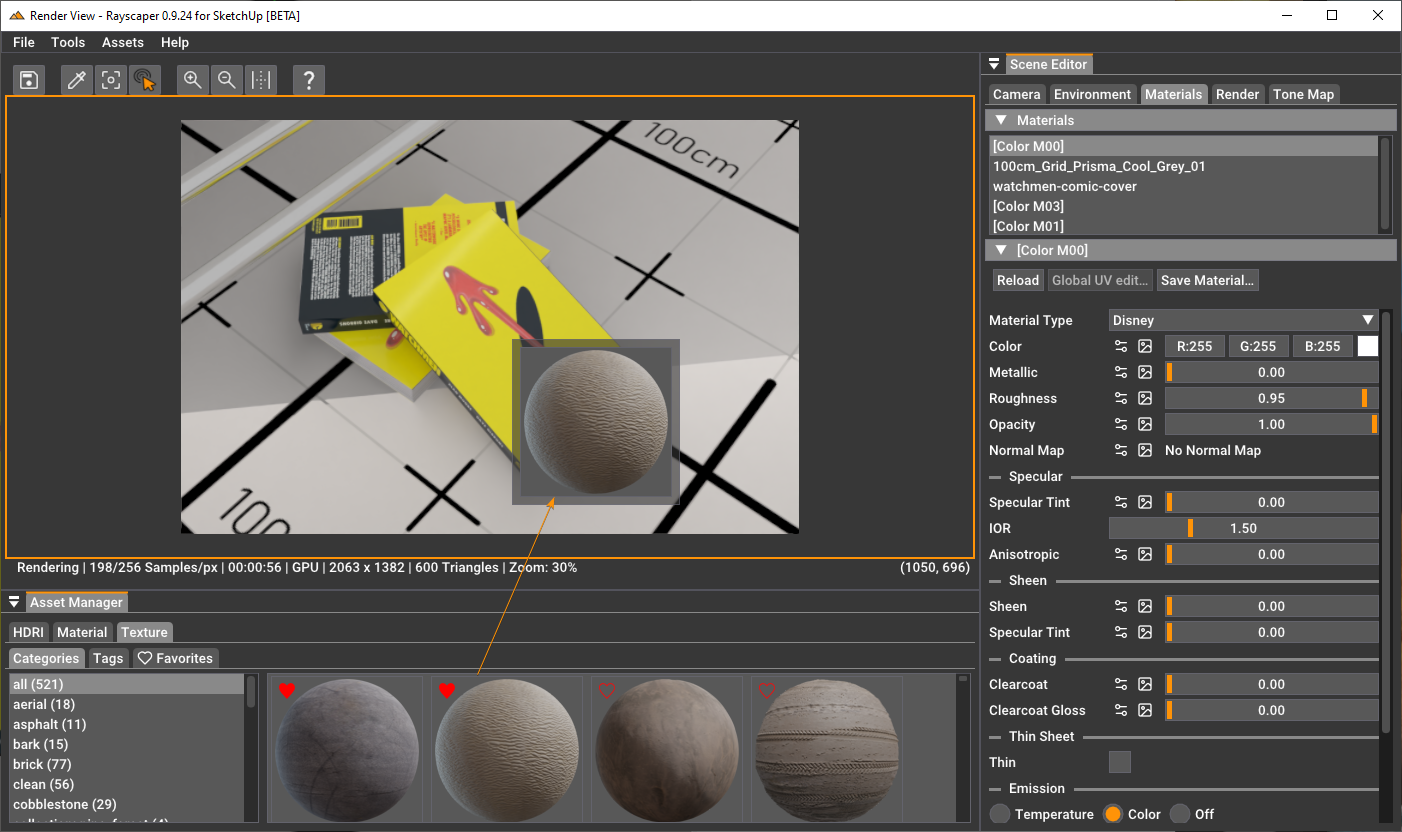Viewport: 1402px width, 832px height.
Task: Switch to the Camera tab
Action: [x=1017, y=94]
